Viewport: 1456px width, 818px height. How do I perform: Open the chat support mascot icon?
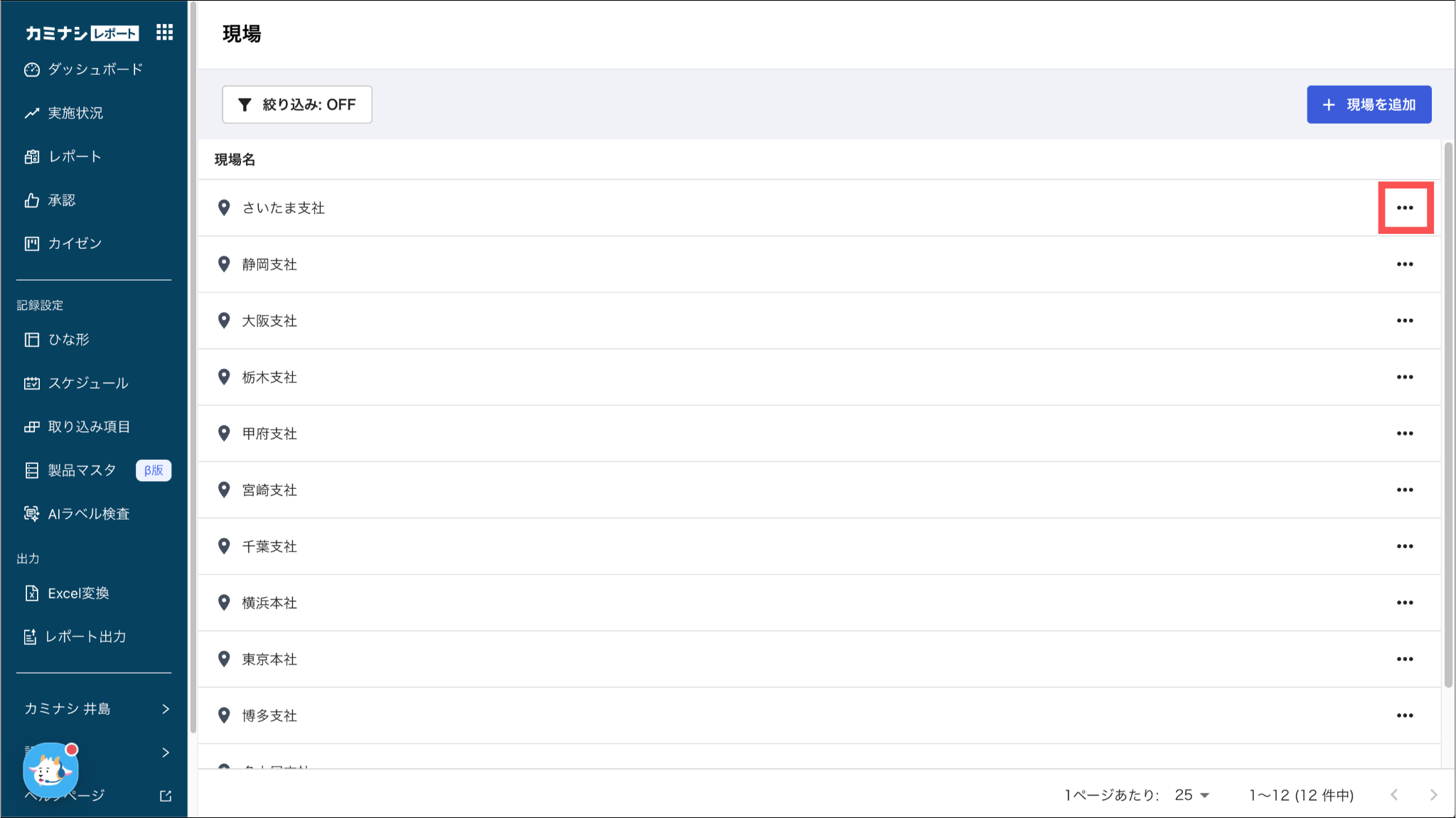coord(50,770)
